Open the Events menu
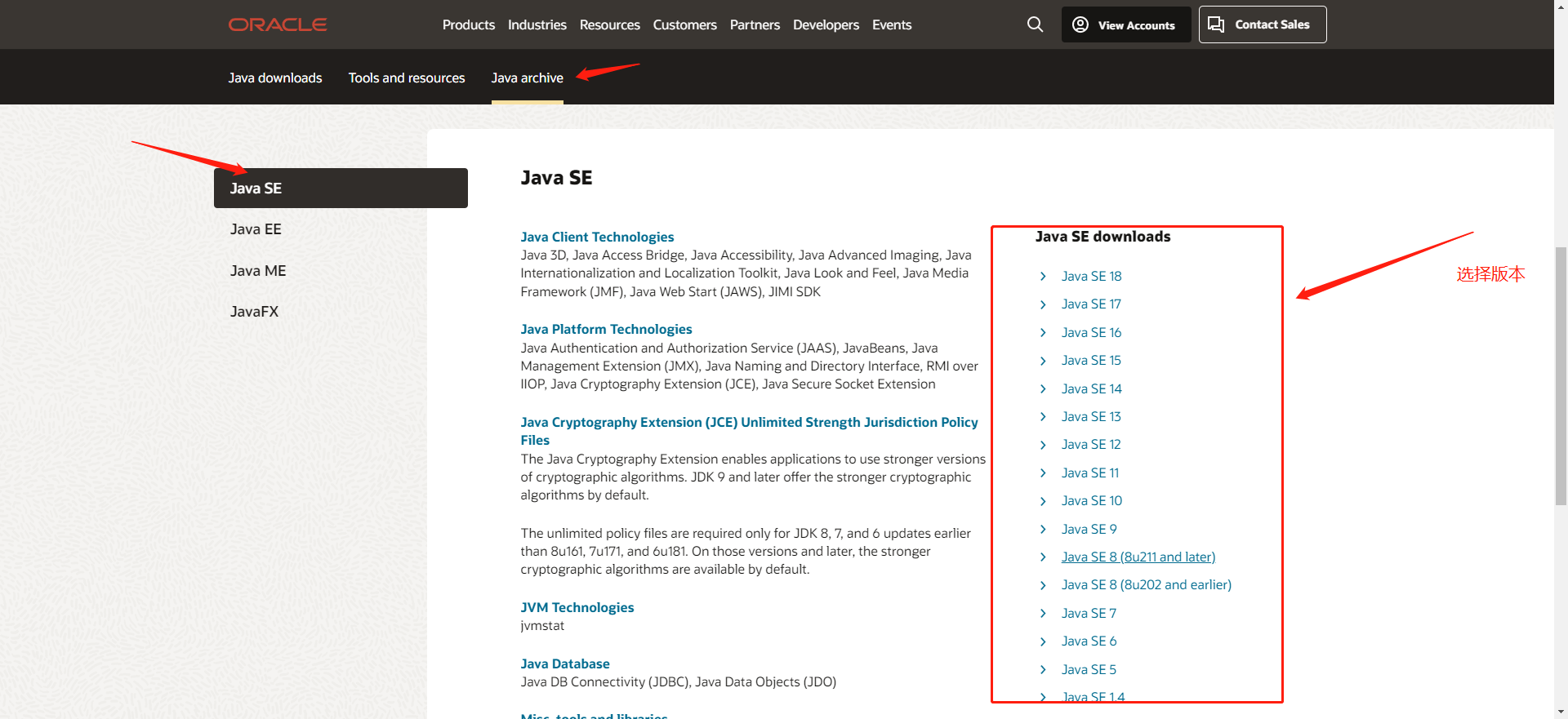Image resolution: width=1568 pixels, height=719 pixels. (x=892, y=24)
